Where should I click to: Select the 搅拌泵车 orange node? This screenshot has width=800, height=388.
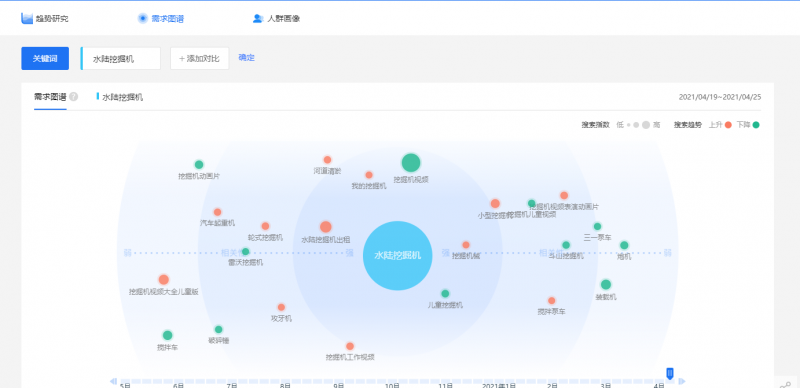[x=552, y=301]
